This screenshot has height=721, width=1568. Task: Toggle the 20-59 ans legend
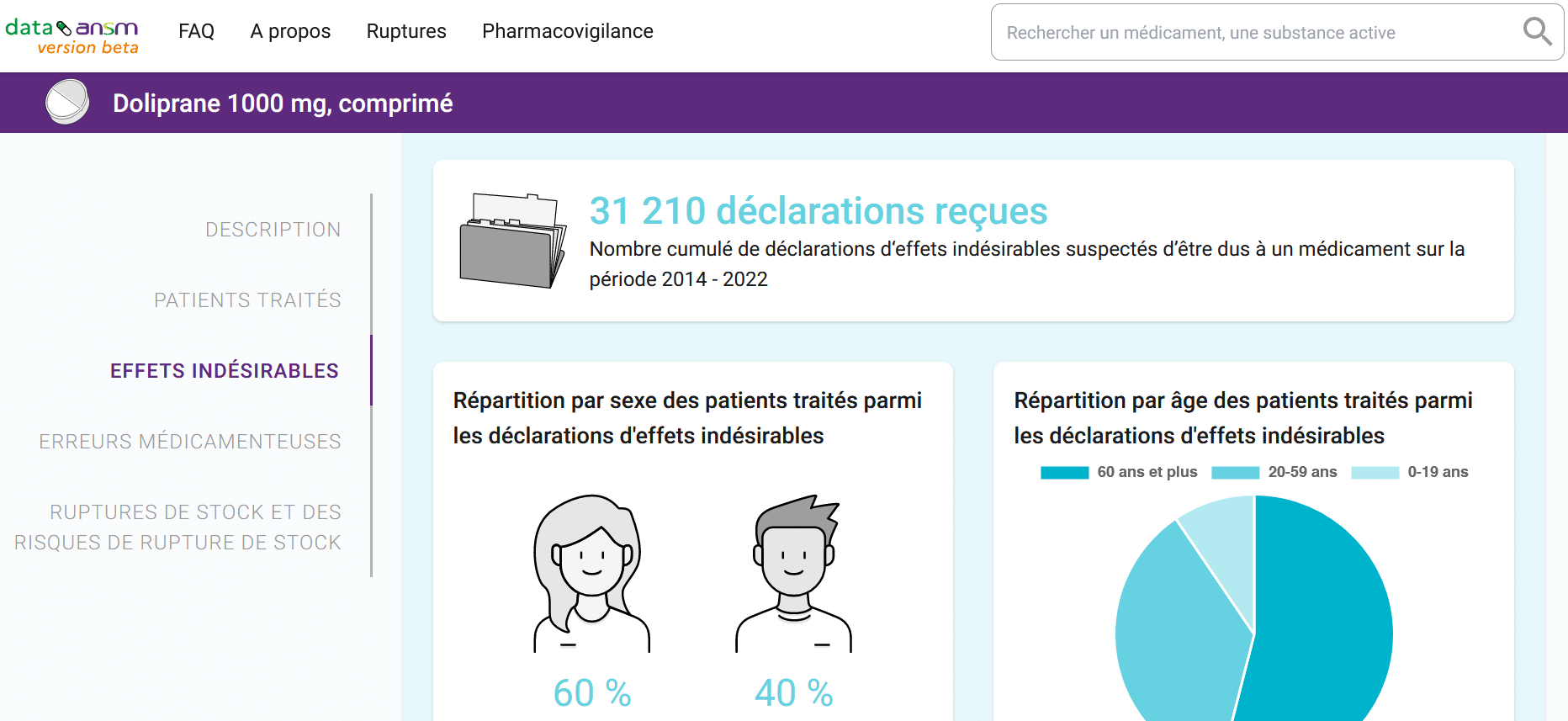1274,472
